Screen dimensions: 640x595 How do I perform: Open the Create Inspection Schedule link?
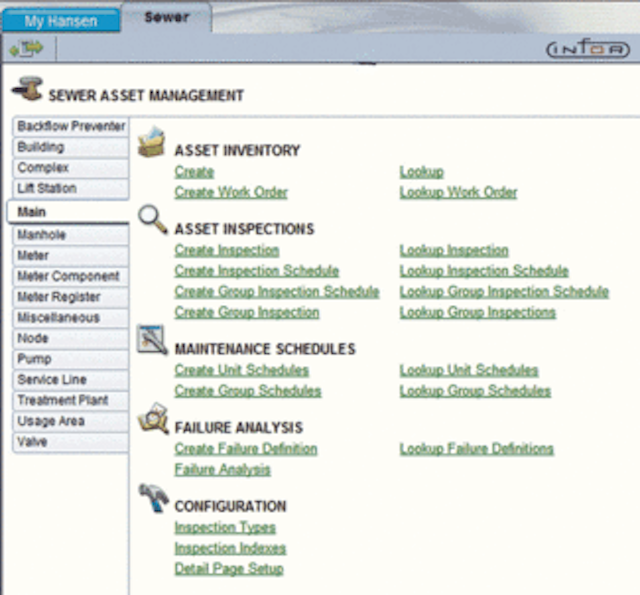coord(257,271)
